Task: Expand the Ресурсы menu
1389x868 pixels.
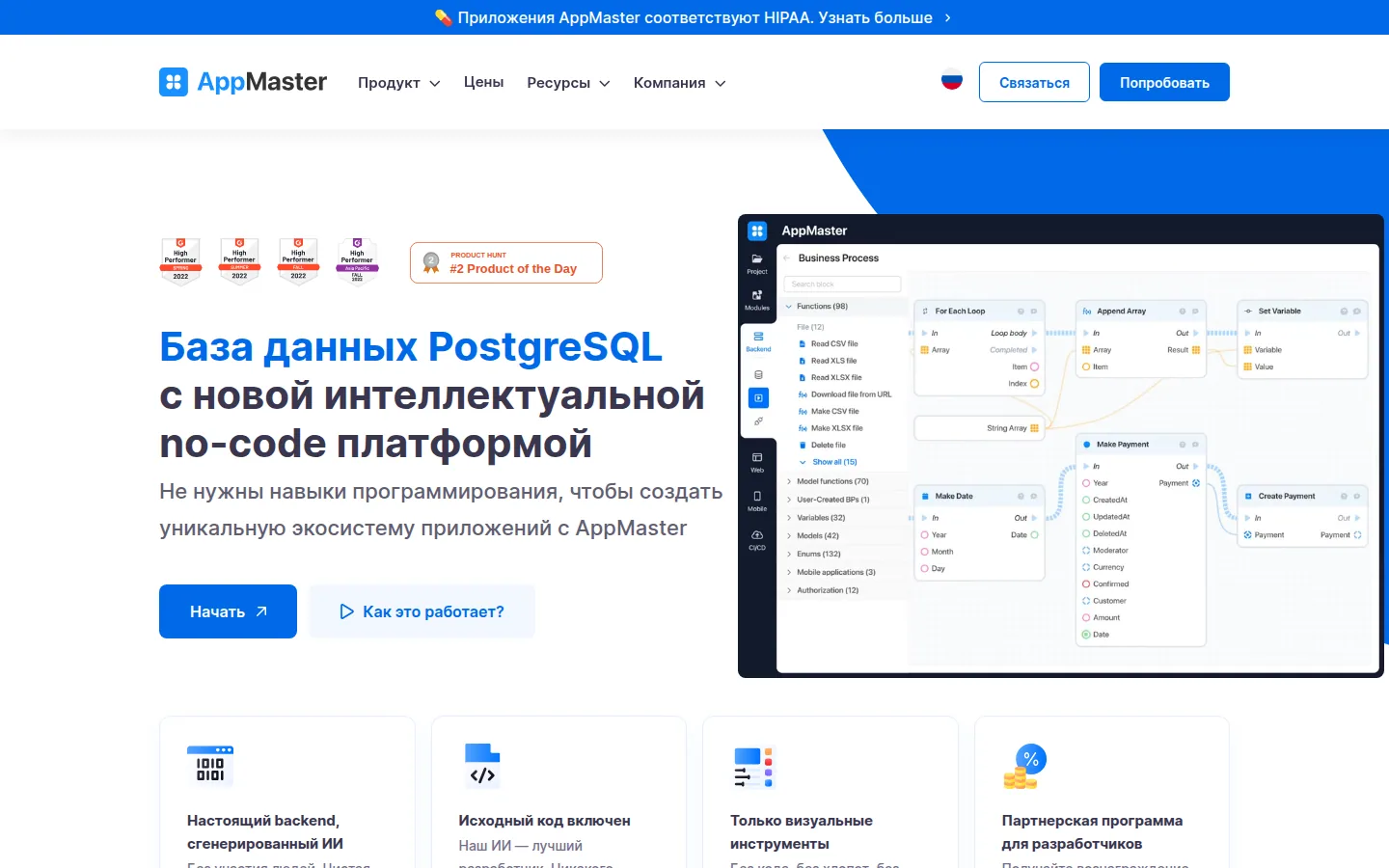Action: point(568,83)
